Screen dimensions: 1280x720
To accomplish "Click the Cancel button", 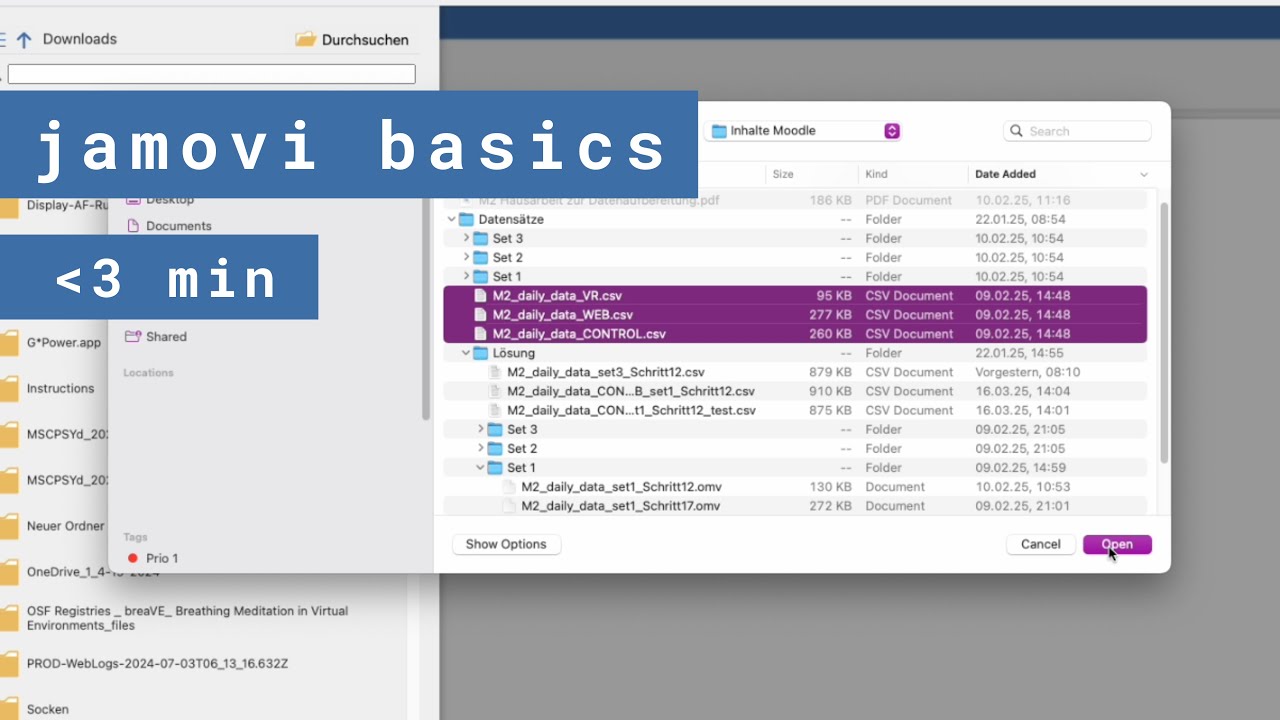I will pos(1041,544).
